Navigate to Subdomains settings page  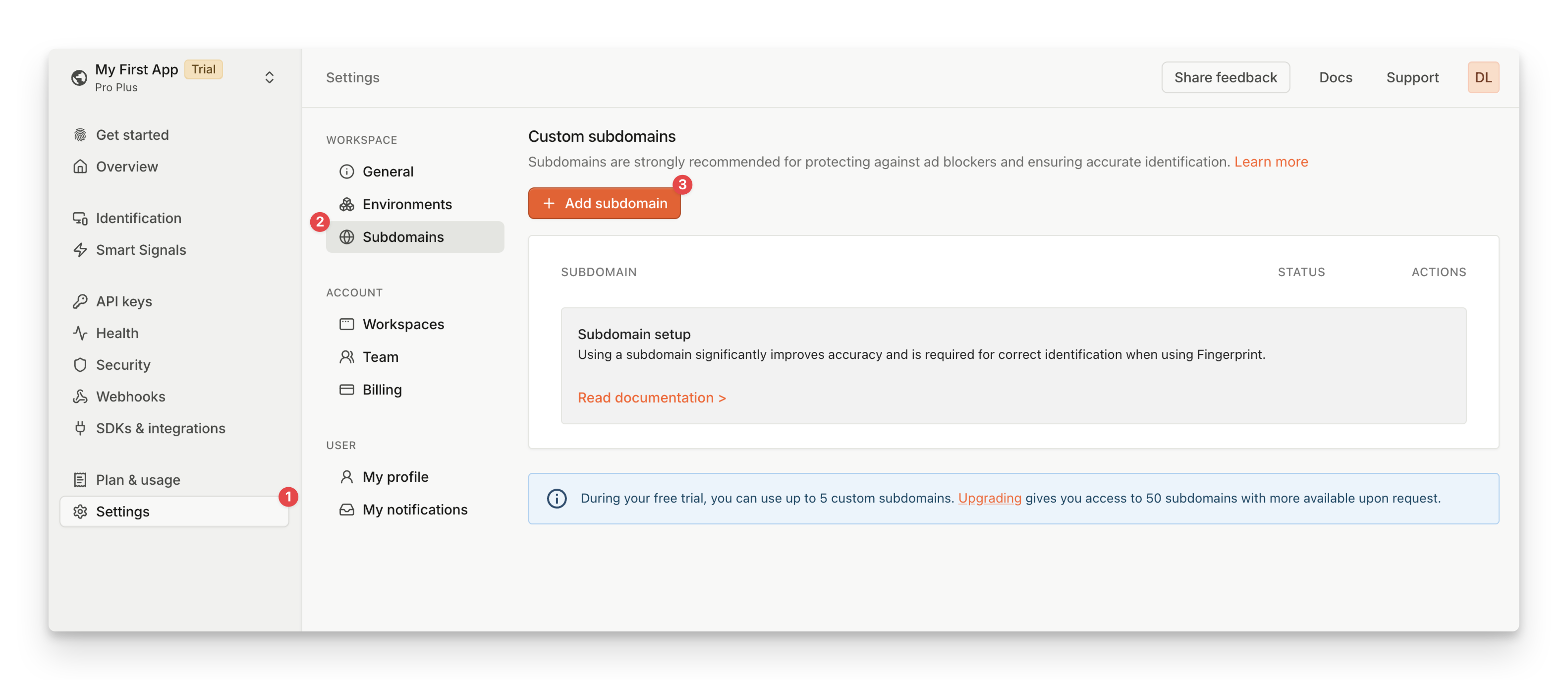point(403,236)
